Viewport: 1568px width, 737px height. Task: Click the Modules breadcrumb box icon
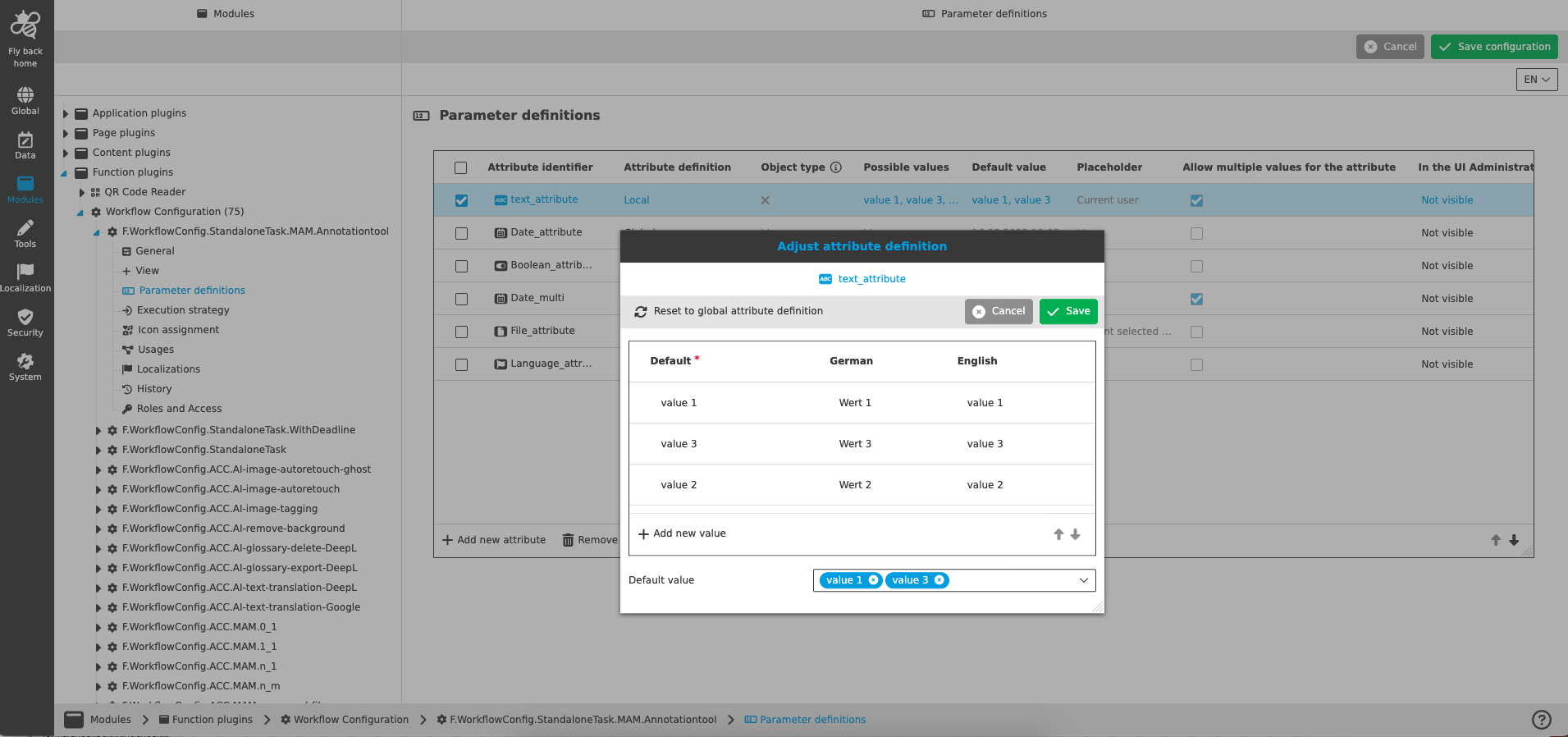(x=74, y=720)
